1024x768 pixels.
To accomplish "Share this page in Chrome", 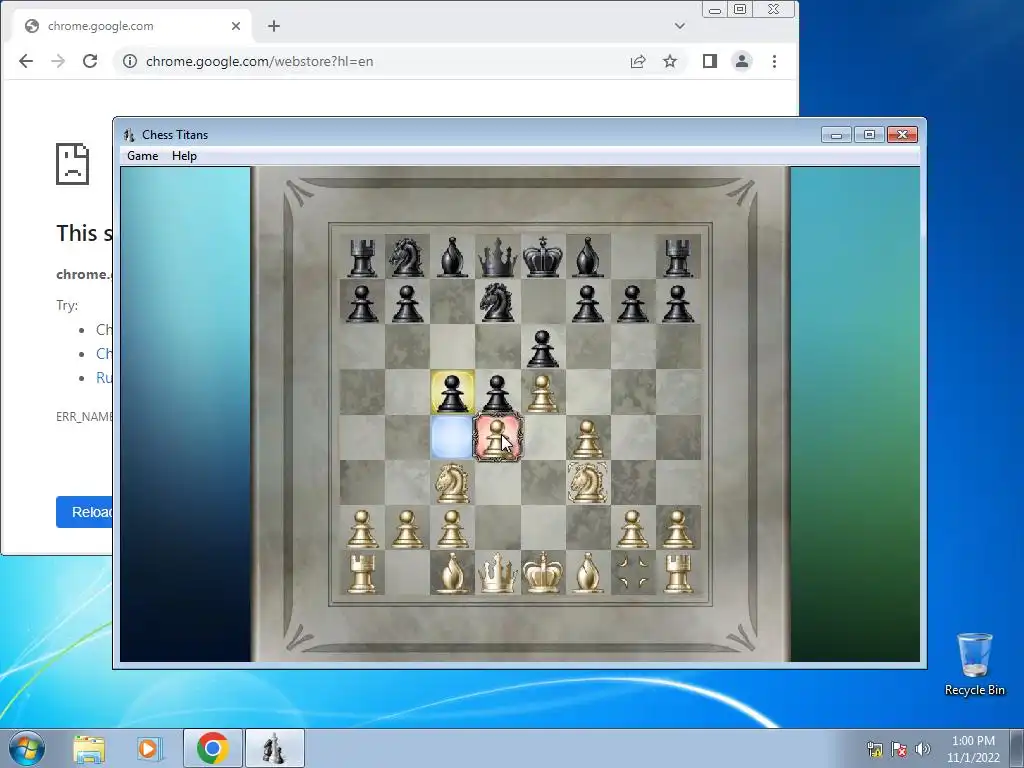I will coord(638,61).
